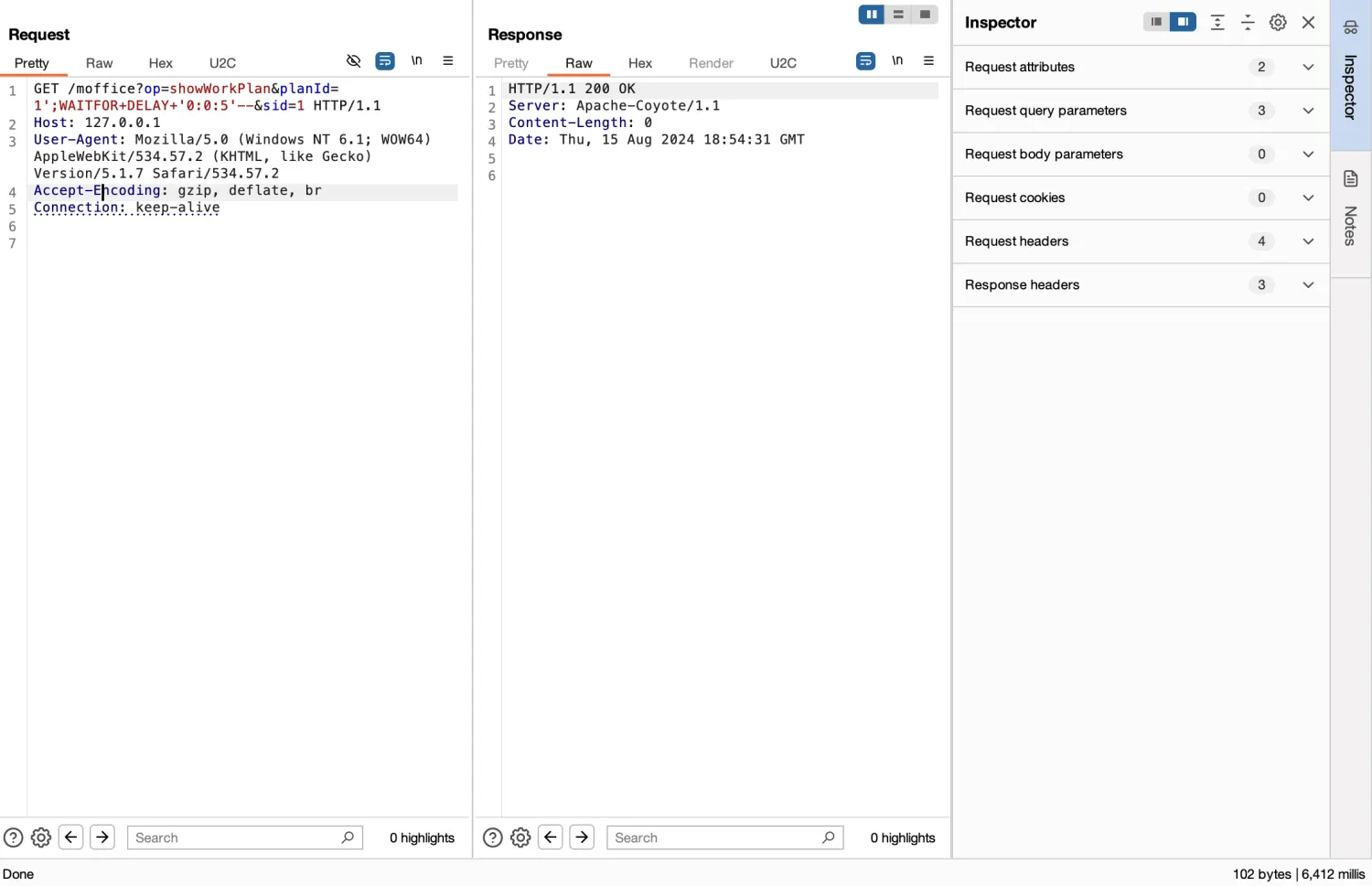
Task: Switch Response view to Hex tab
Action: click(640, 63)
